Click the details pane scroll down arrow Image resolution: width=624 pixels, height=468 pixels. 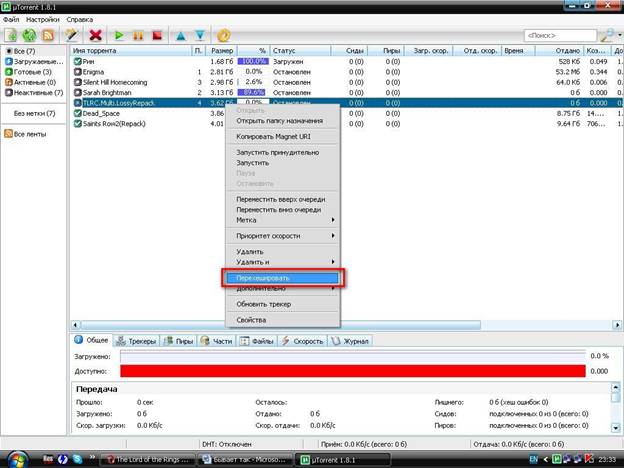pyautogui.click(x=616, y=428)
